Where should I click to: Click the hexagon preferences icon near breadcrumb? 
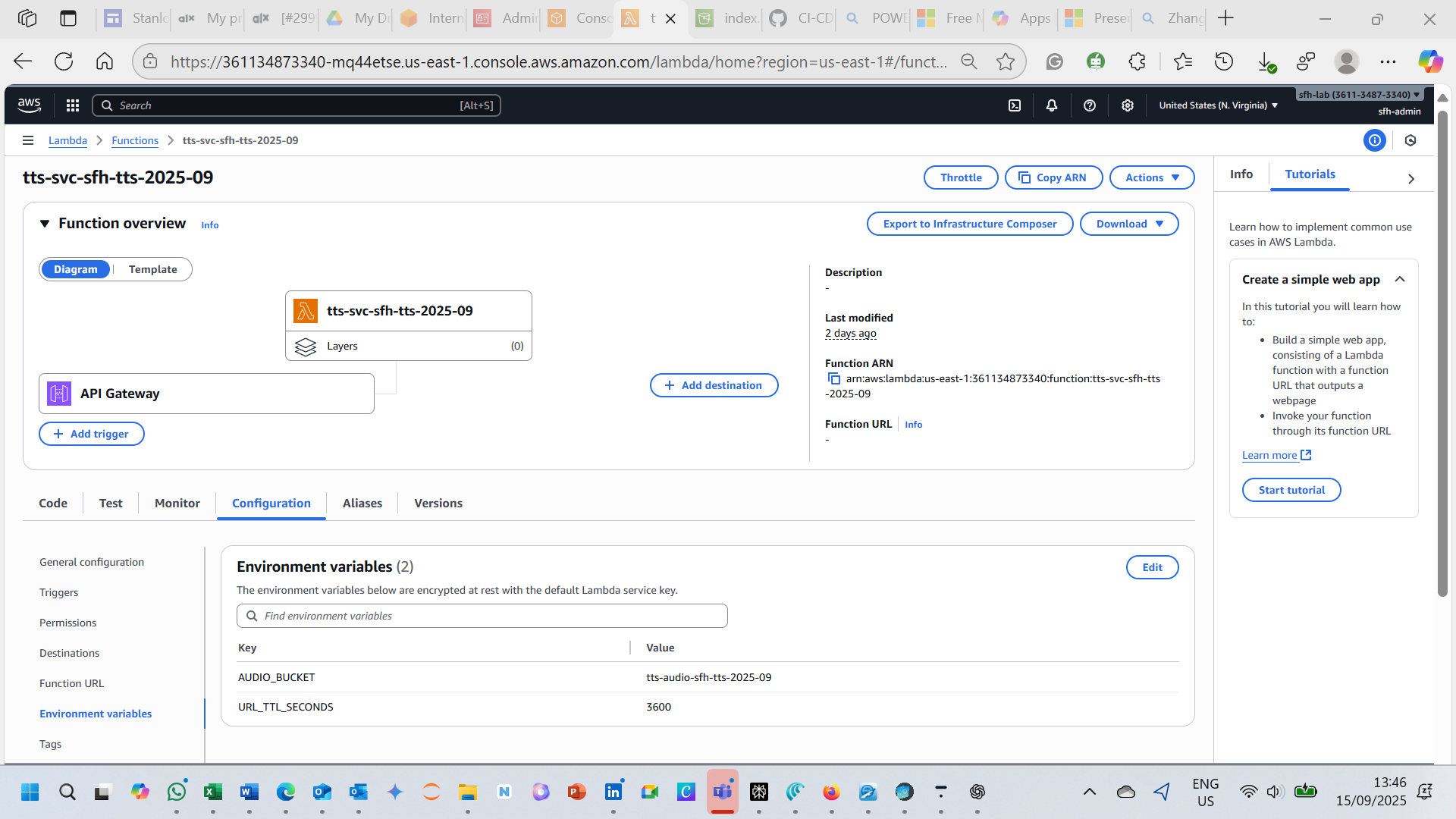pyautogui.click(x=1410, y=140)
